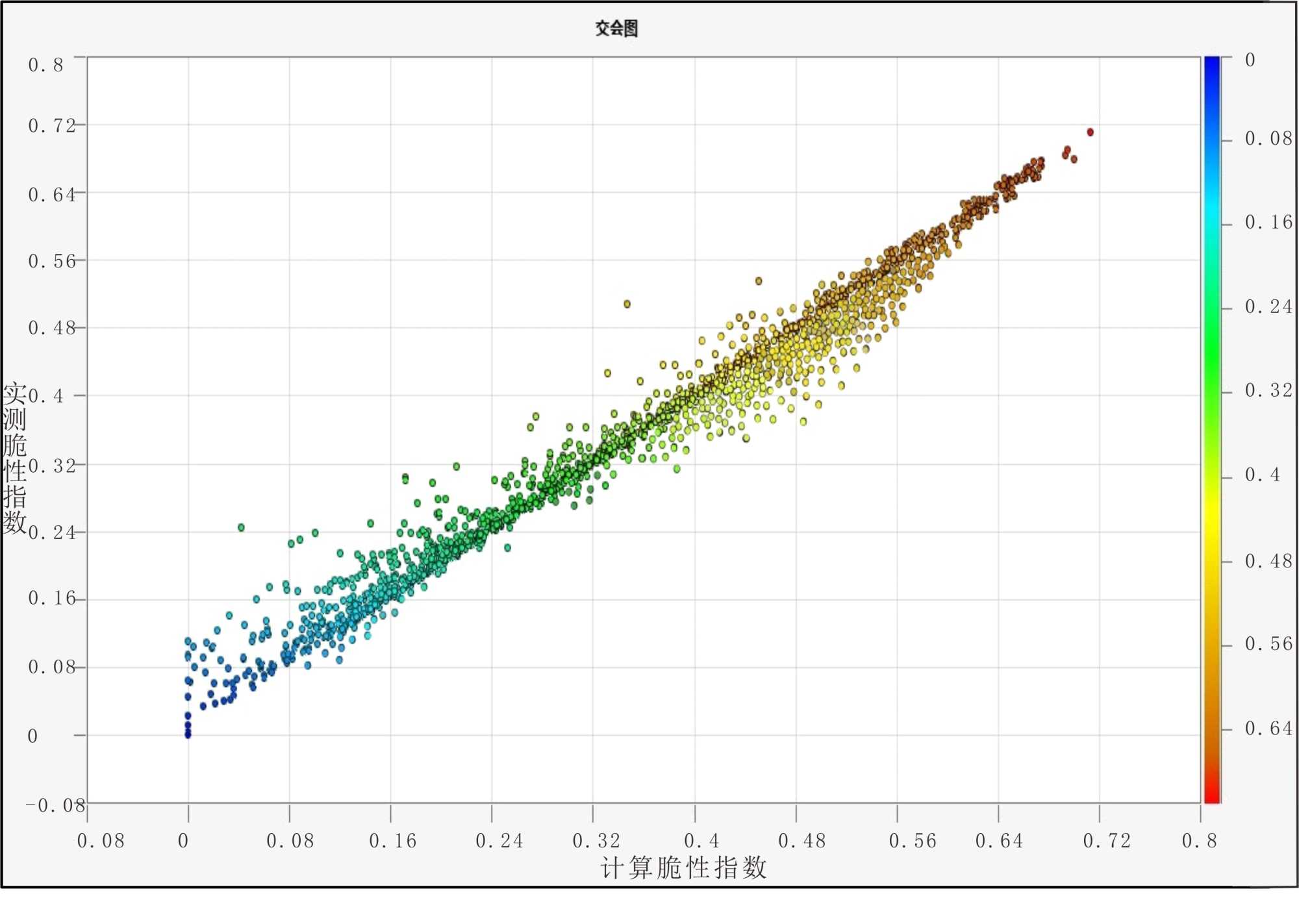
Task: Click the -0.08 label on the y-axis
Action: (55, 806)
